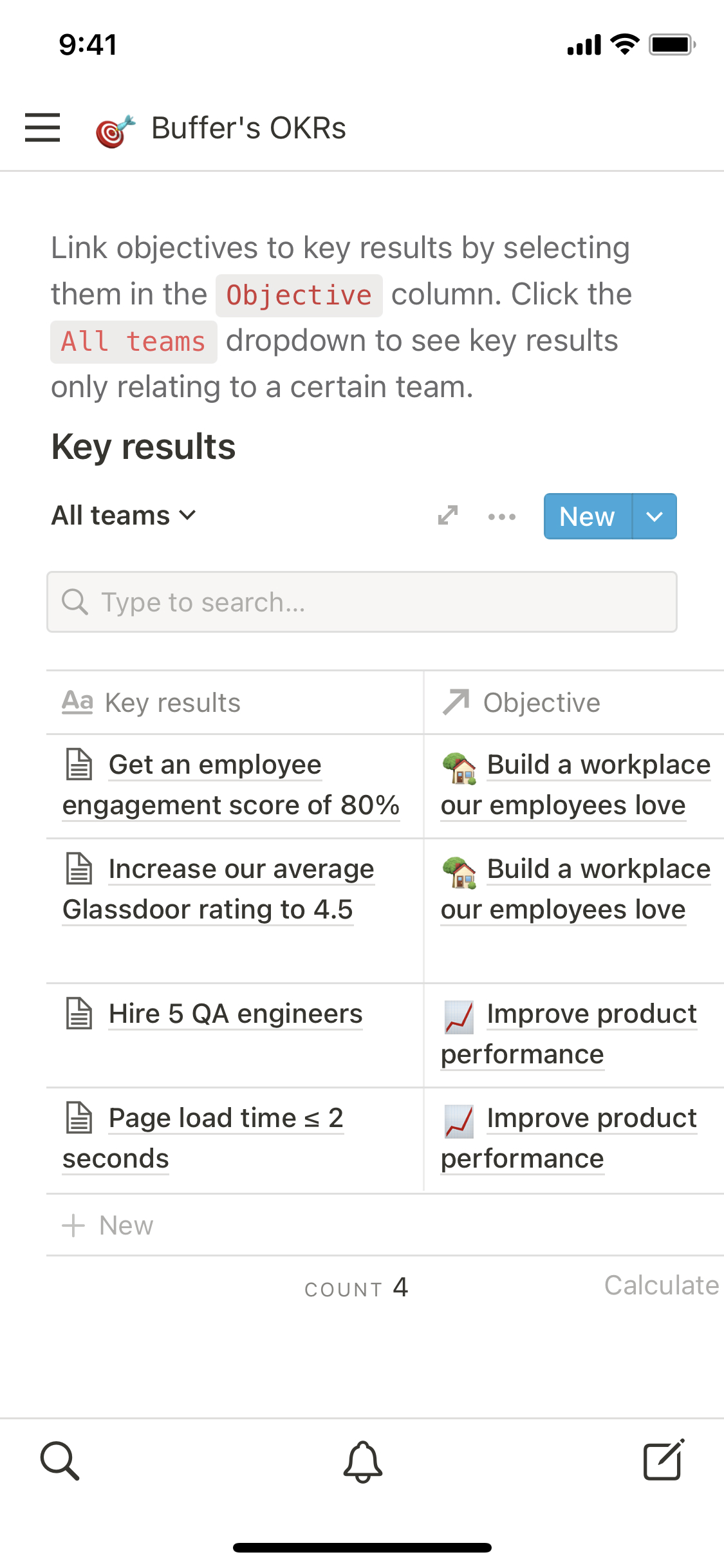Expand the Key results database full screen
This screenshot has height=1568, width=724.
448,516
